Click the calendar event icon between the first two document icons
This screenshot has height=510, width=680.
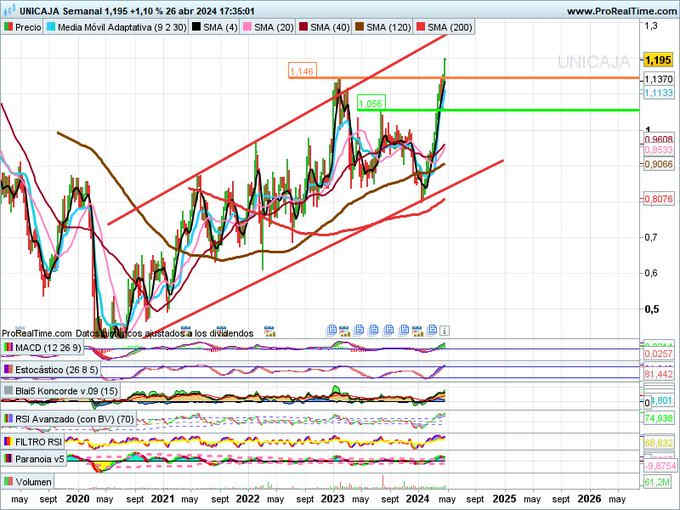tap(344, 331)
